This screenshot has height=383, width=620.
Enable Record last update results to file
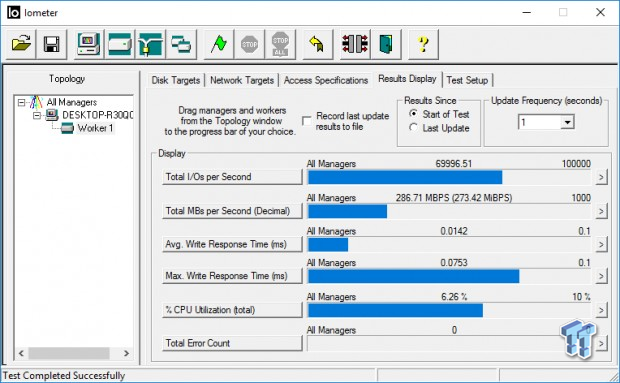(307, 121)
